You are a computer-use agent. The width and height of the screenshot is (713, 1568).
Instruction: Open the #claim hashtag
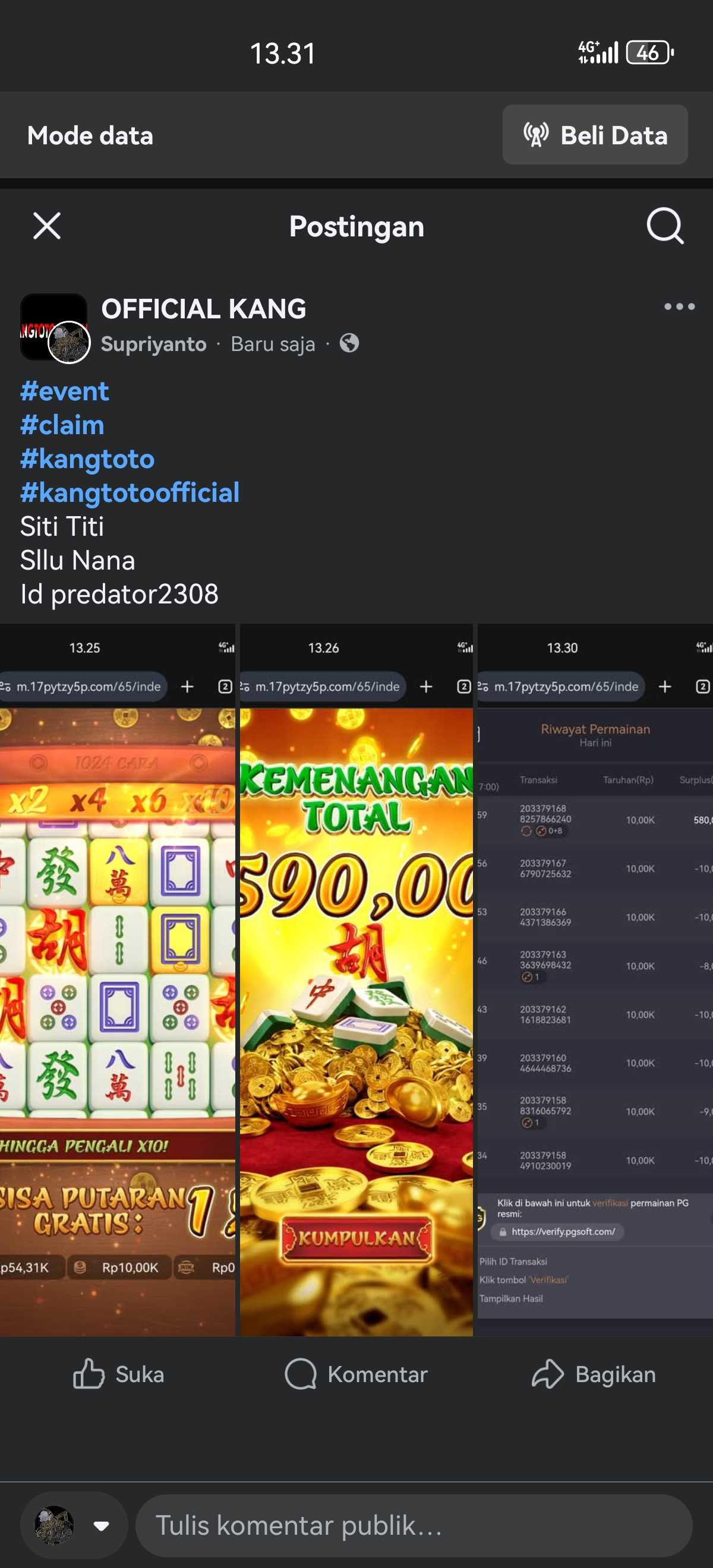pyautogui.click(x=62, y=425)
